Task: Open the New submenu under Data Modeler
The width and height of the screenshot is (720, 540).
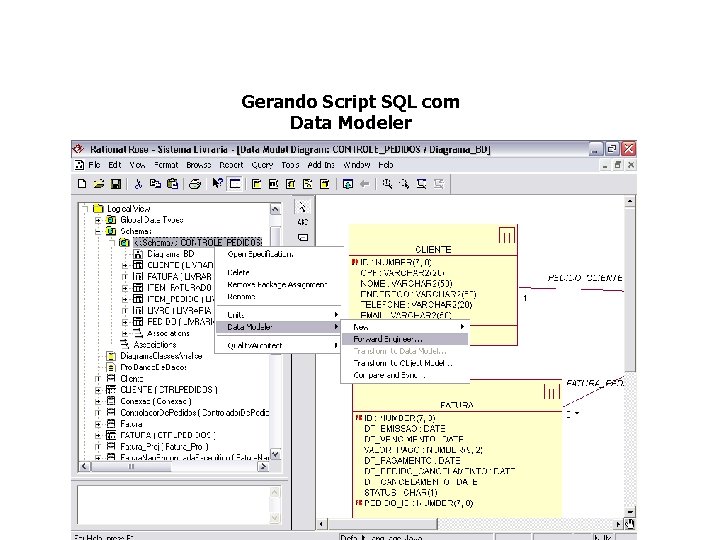Action: [x=405, y=327]
